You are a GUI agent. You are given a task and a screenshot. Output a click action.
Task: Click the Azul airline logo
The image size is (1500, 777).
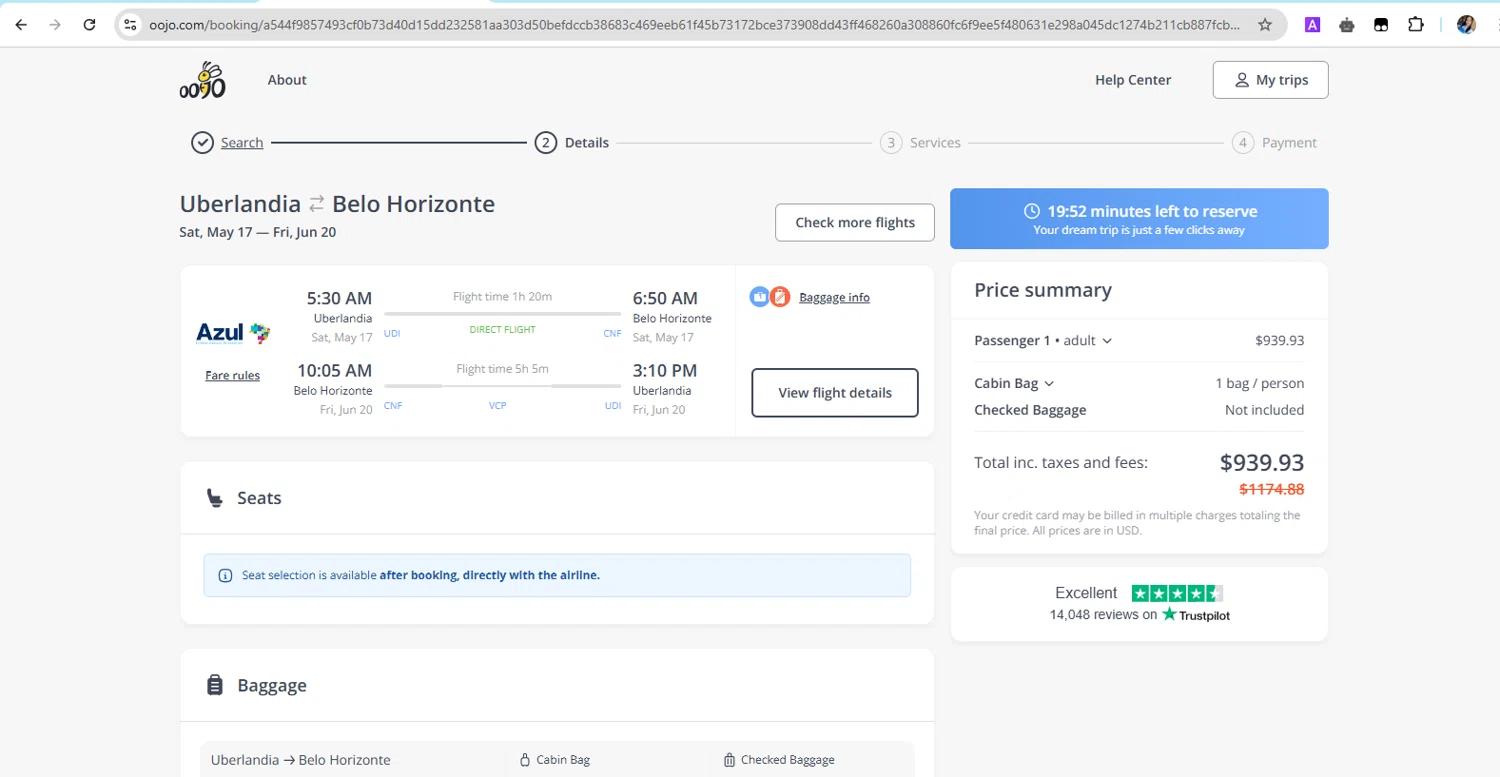pyautogui.click(x=233, y=333)
